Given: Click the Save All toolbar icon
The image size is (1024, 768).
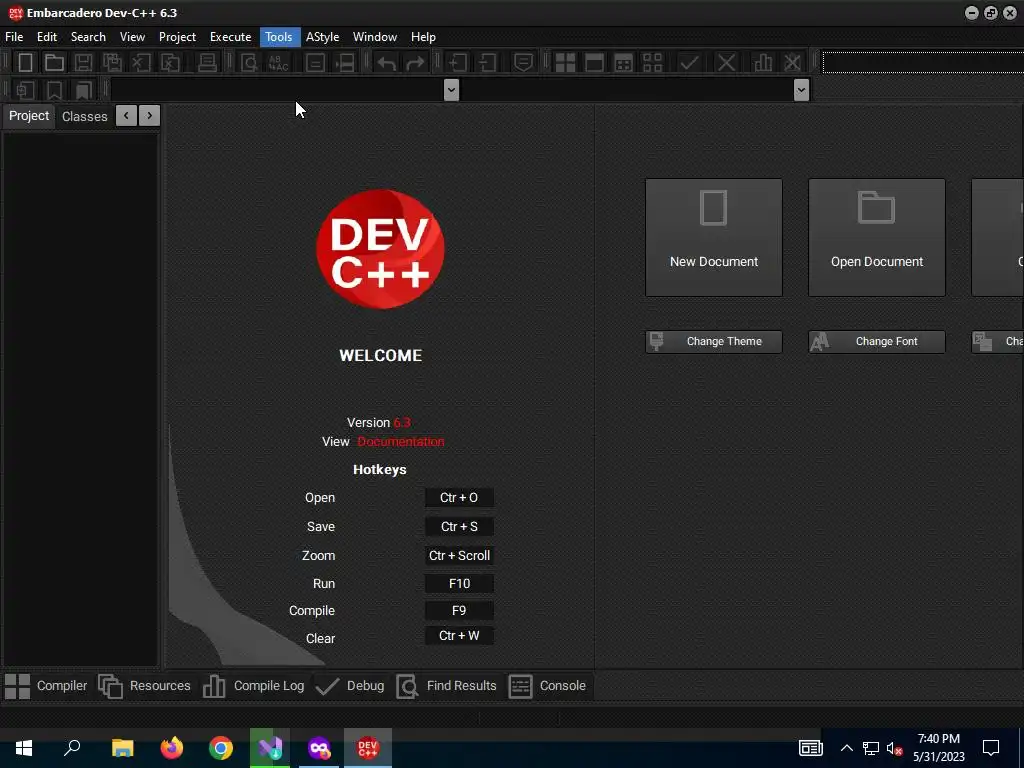Looking at the screenshot, I should (112, 63).
